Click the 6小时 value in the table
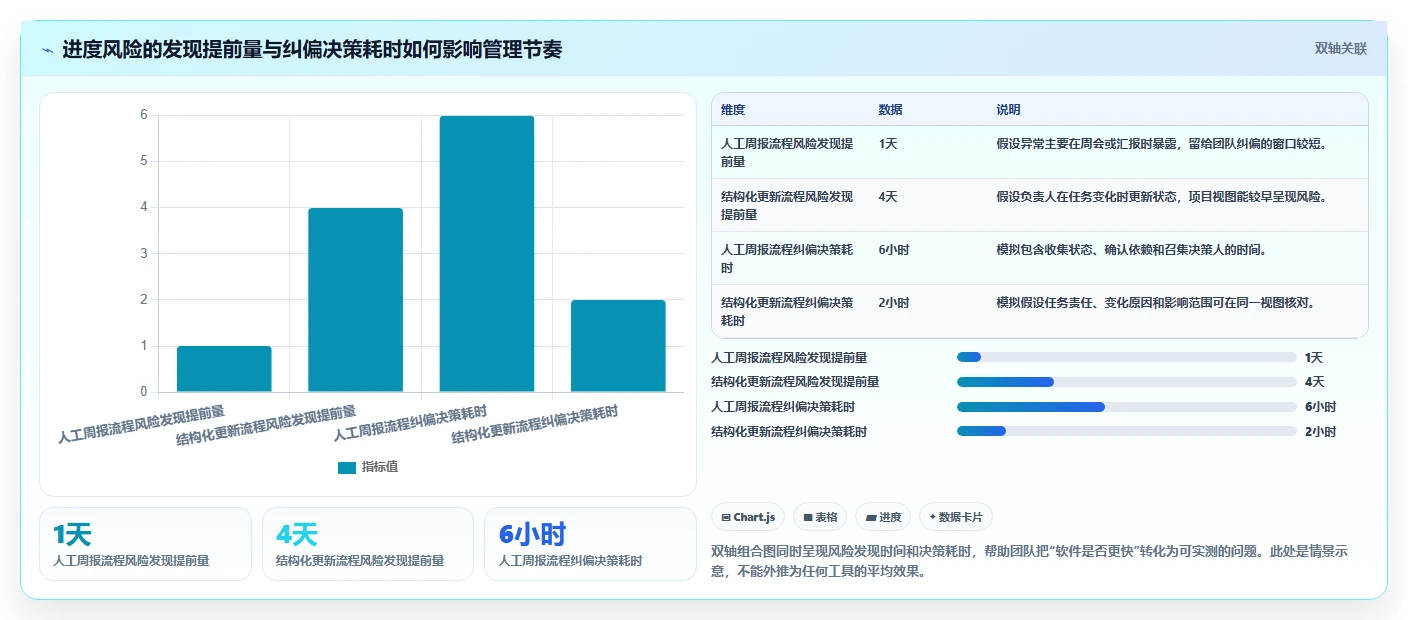 (894, 250)
